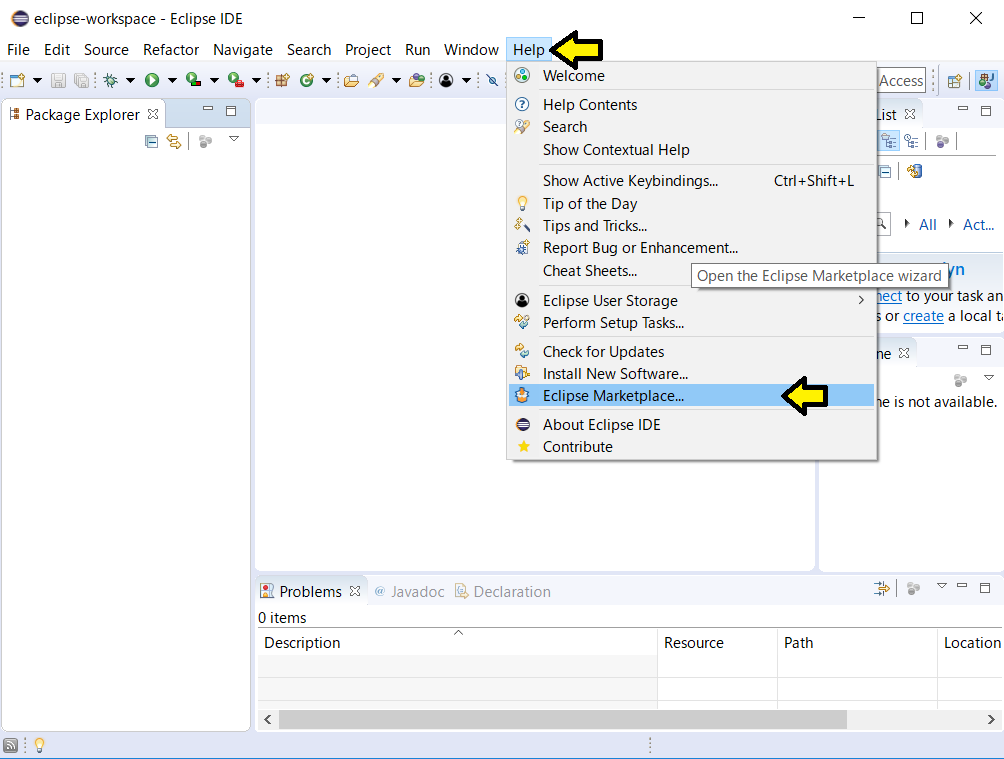1004x759 pixels.
Task: Click the 'All' working set link
Action: [927, 225]
